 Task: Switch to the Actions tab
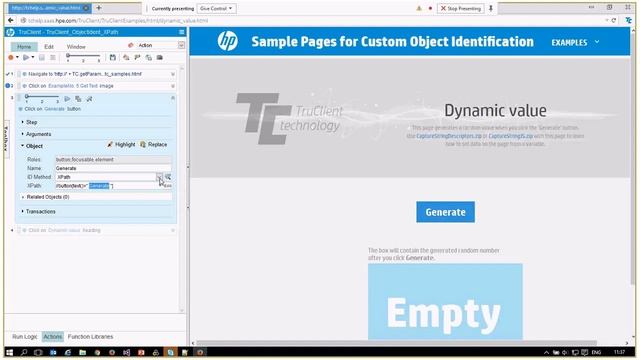(53, 337)
